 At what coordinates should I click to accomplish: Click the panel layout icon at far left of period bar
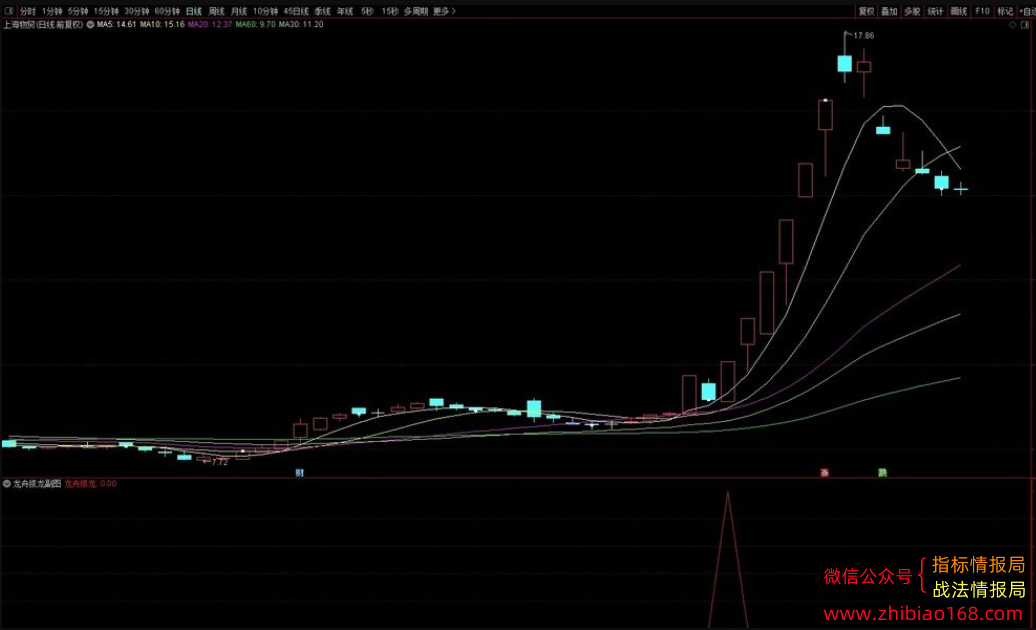pyautogui.click(x=9, y=11)
